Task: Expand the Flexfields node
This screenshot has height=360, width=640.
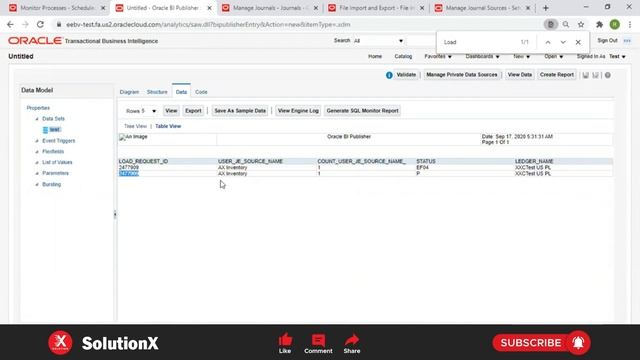Action: (x=37, y=152)
